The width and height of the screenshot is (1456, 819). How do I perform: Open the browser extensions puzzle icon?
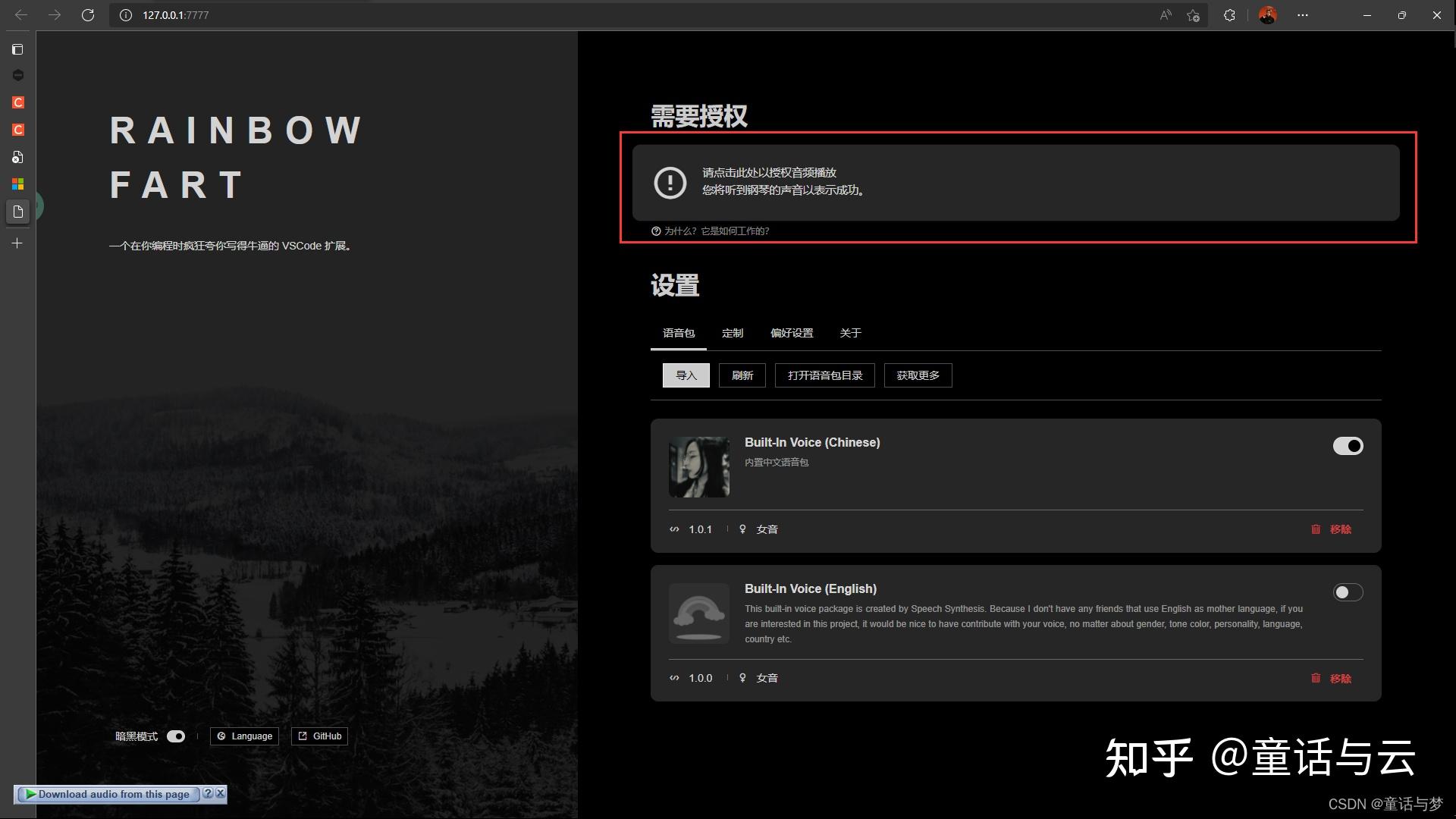tap(1229, 15)
